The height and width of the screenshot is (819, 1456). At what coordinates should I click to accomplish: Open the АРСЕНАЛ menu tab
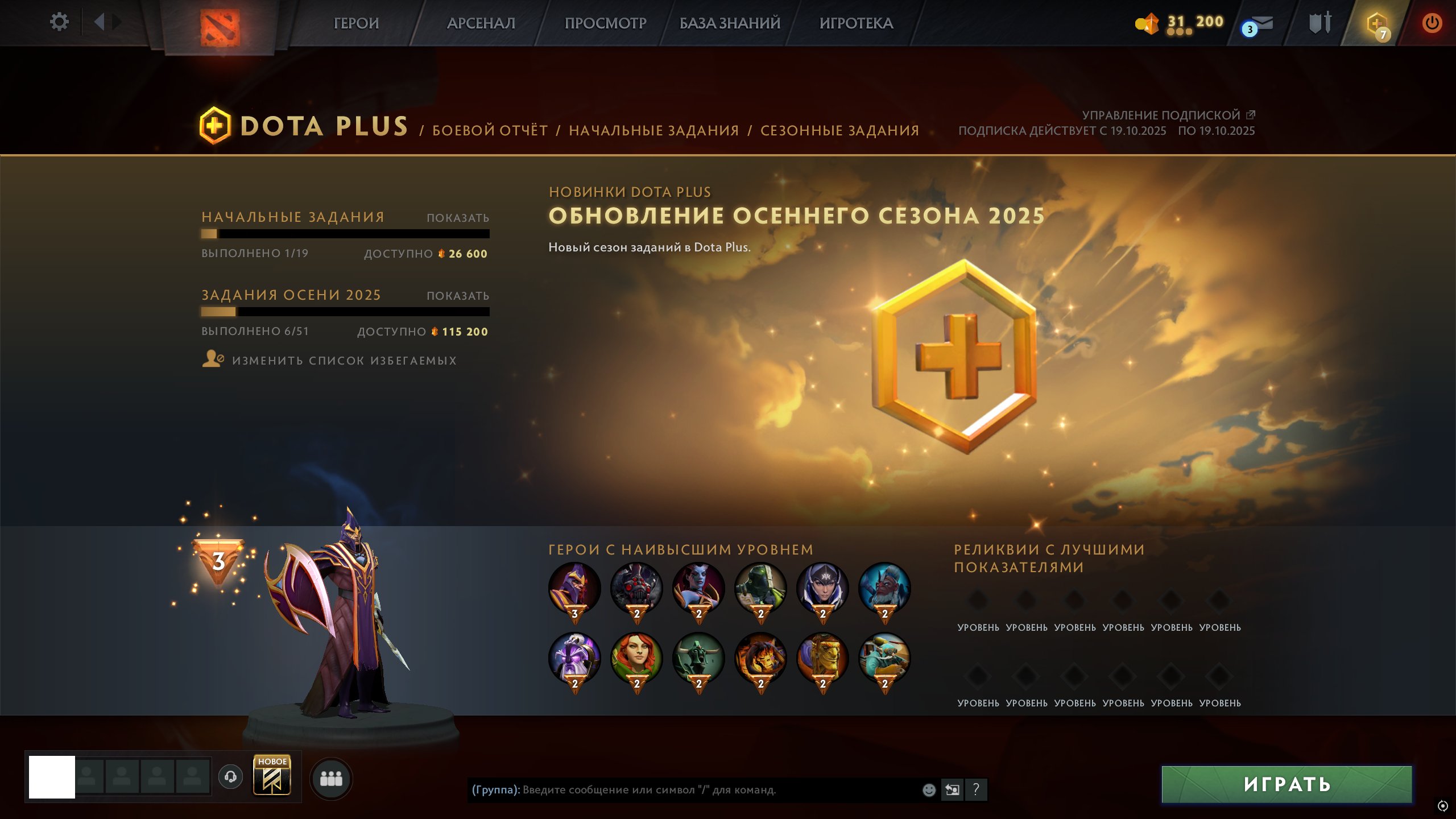(481, 23)
